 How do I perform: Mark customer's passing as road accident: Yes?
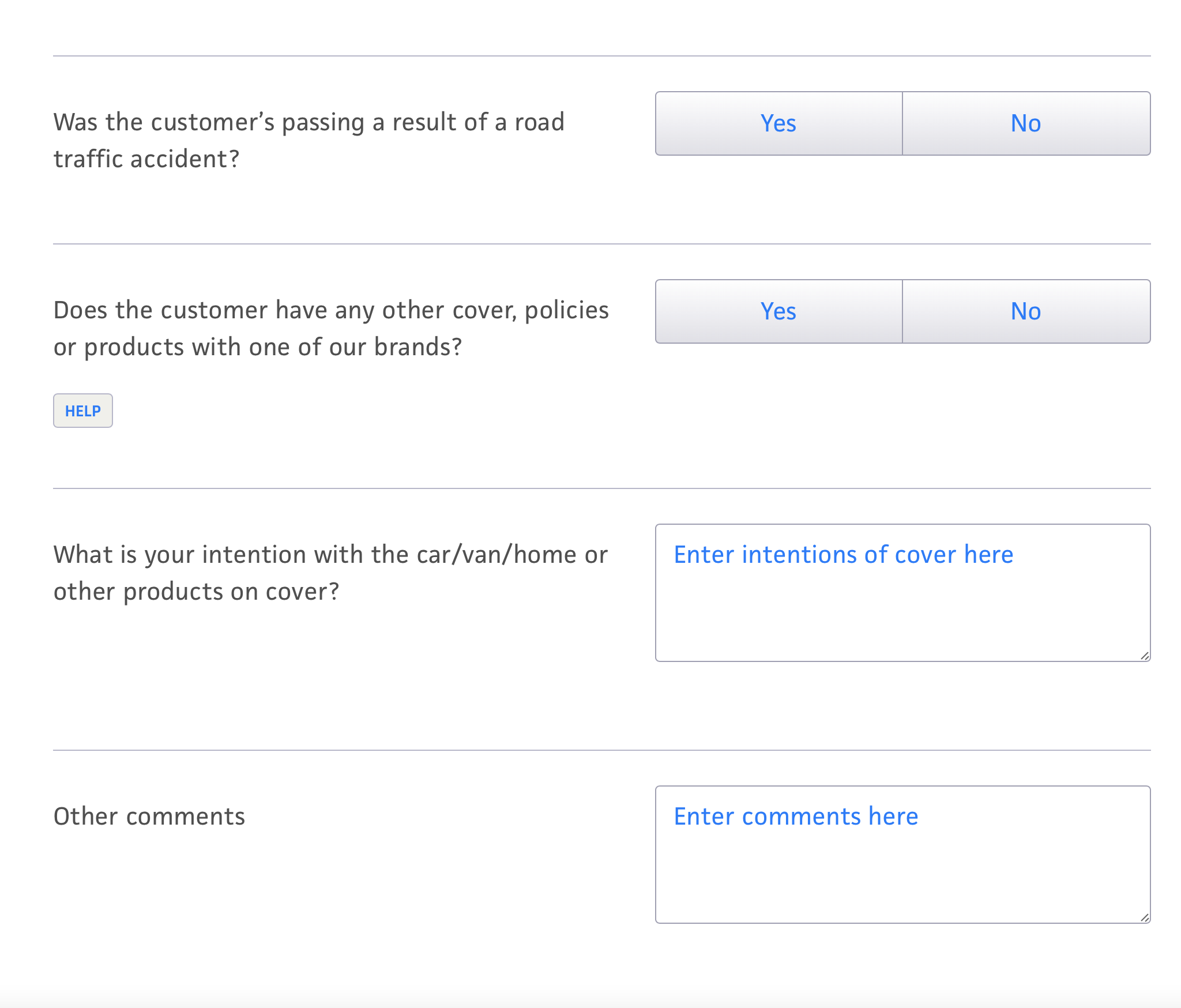[778, 123]
